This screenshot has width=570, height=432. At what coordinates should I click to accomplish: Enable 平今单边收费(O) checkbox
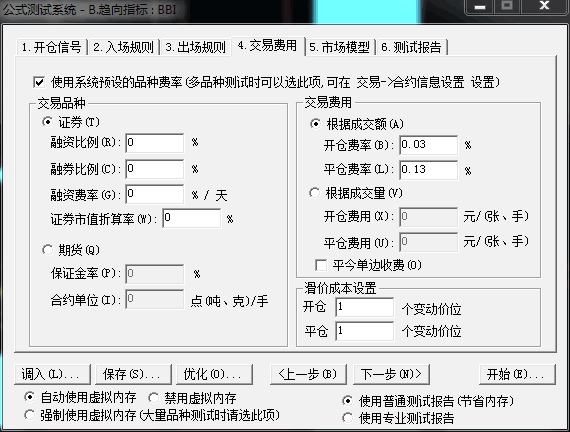(321, 265)
